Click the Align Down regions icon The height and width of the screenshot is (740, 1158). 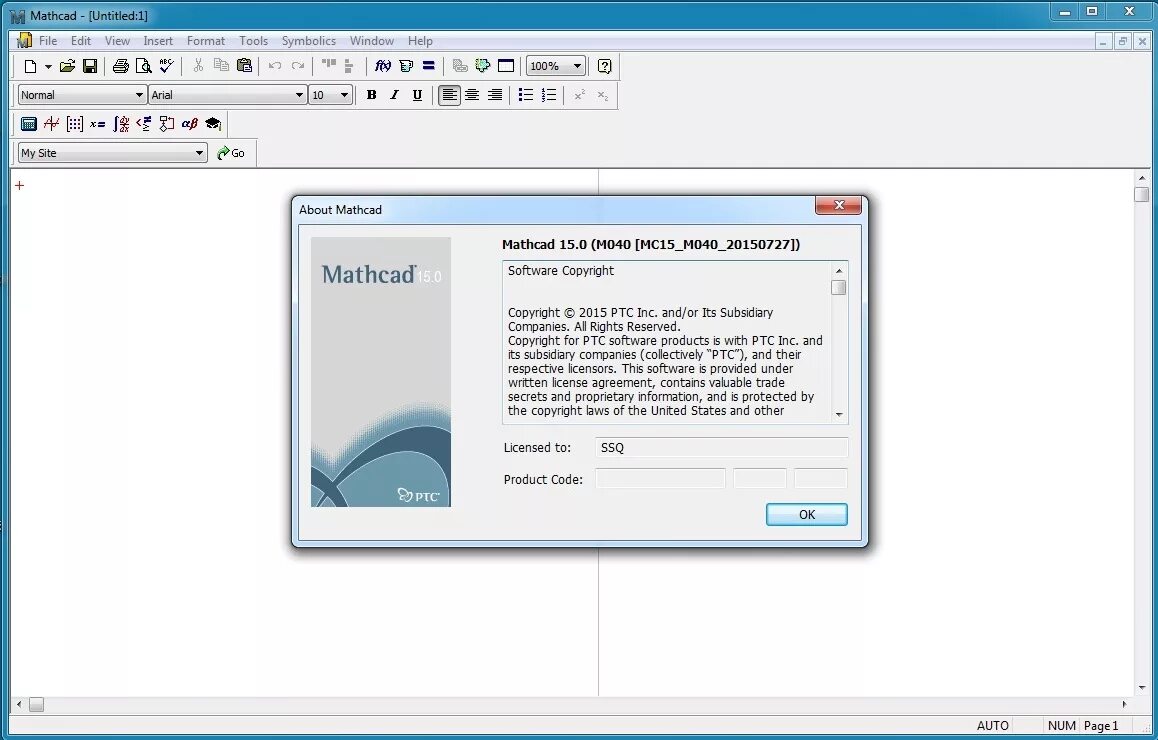349,66
